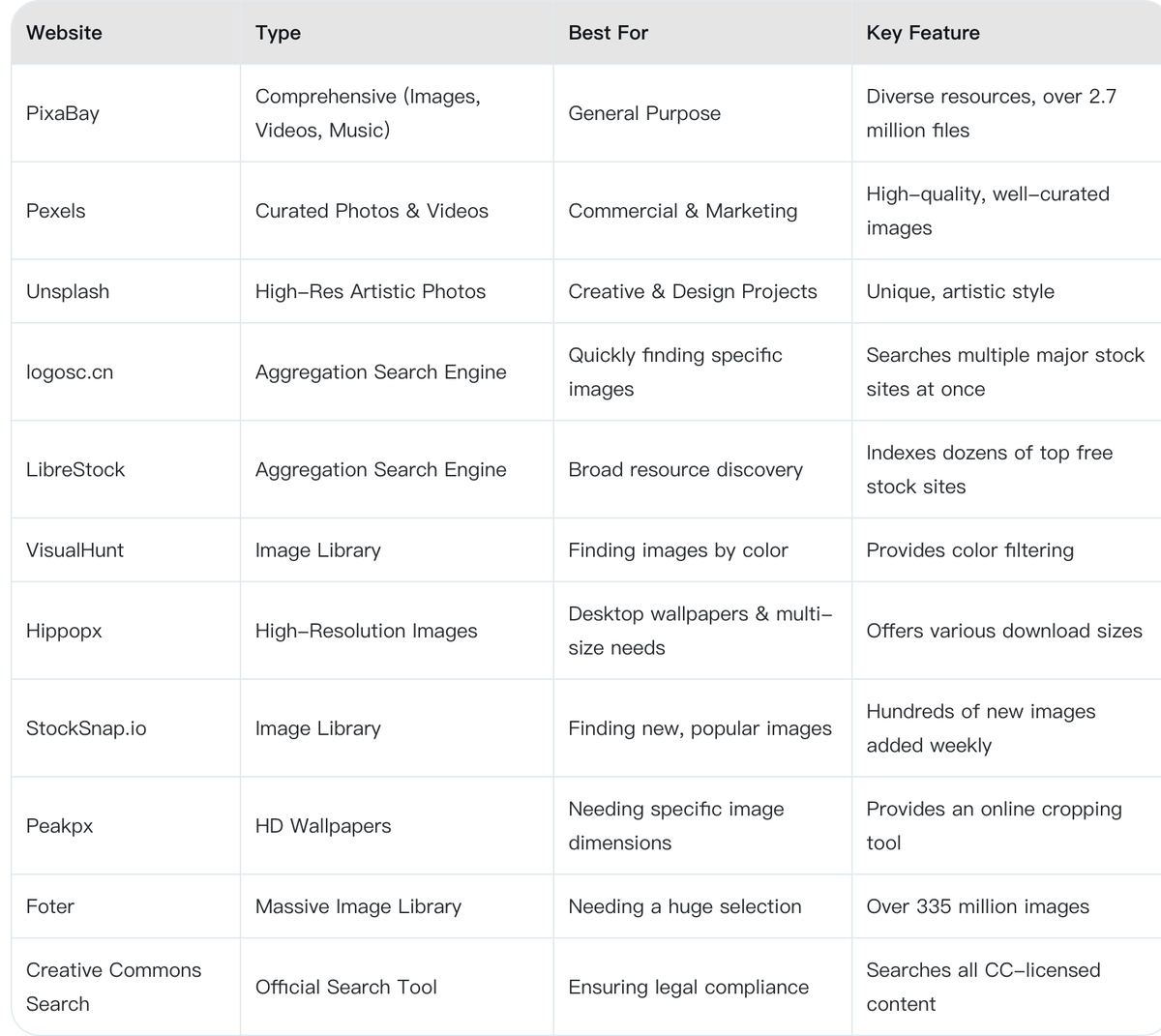Click the Key Feature column header
1161x1036 pixels.
922,33
